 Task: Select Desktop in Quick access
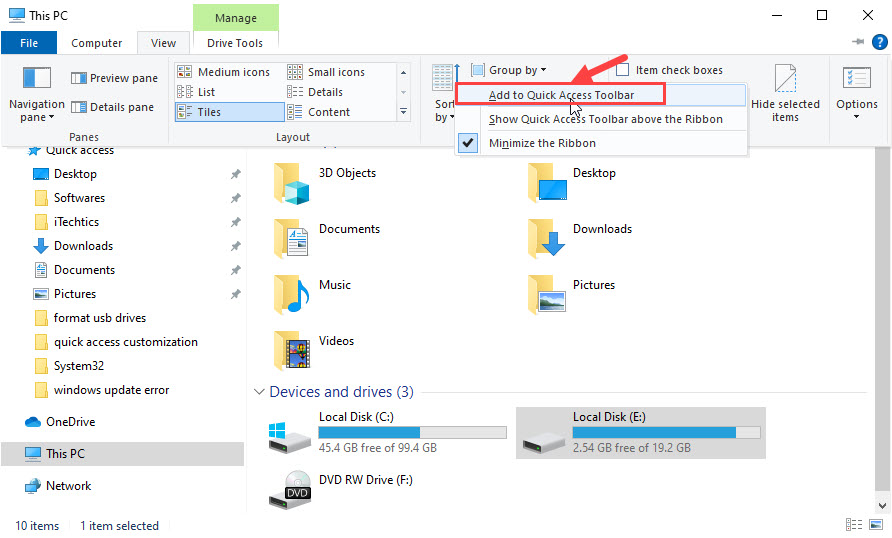75,173
